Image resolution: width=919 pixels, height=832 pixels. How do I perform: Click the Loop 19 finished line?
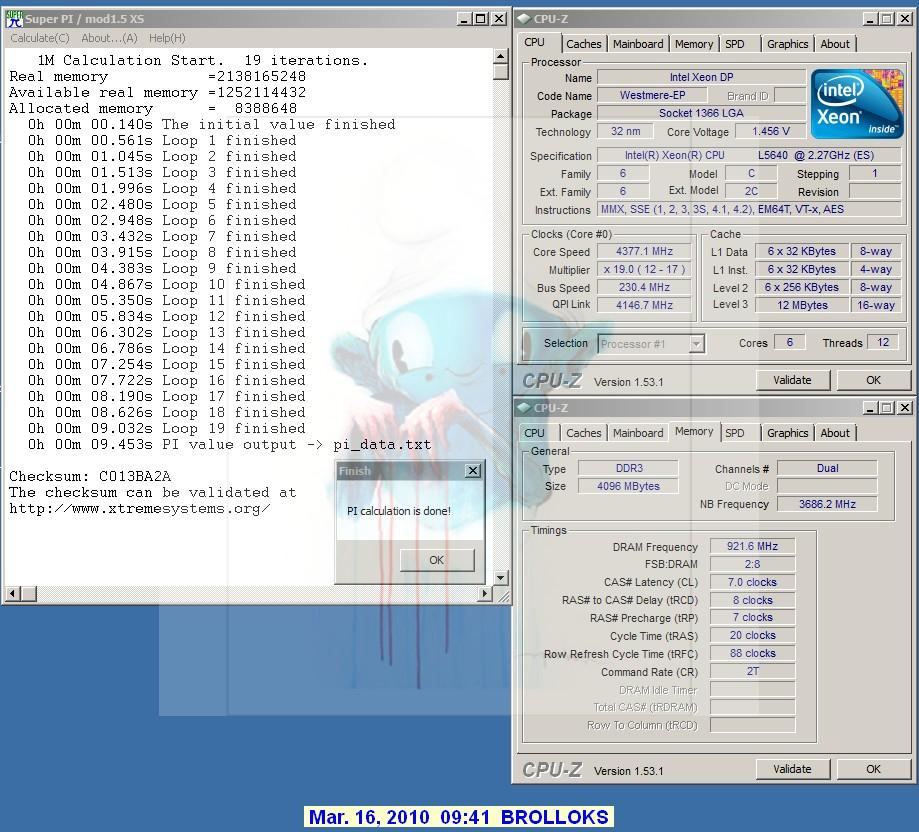(166, 428)
